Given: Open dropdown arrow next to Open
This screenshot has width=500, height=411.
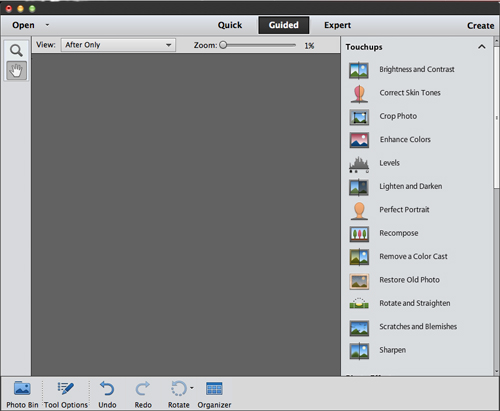Looking at the screenshot, I should click(47, 25).
